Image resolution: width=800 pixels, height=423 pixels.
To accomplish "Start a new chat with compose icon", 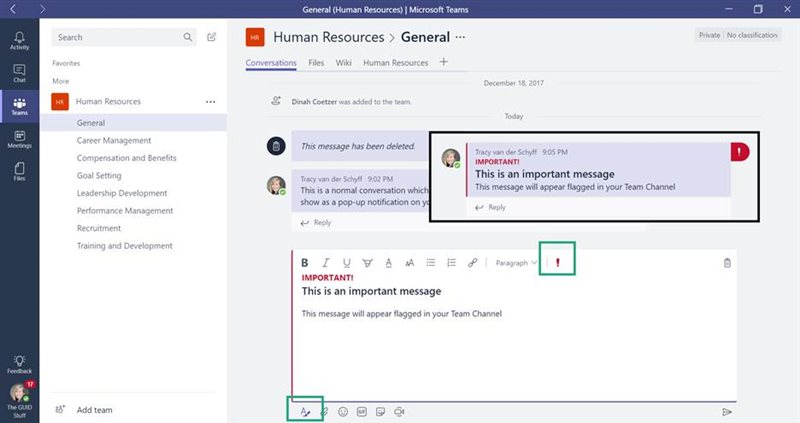I will pos(211,37).
